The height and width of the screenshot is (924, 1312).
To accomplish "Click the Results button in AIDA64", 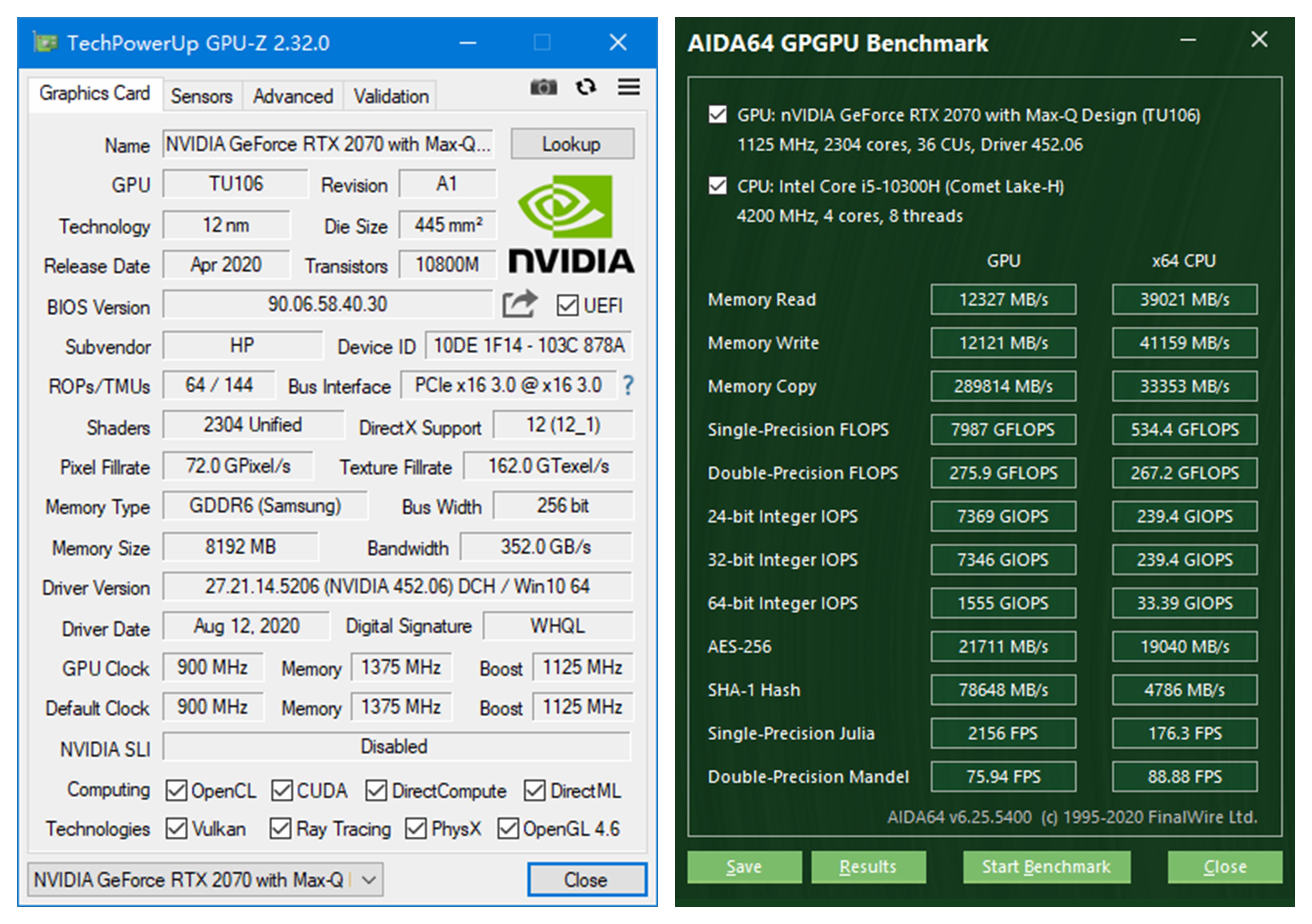I will click(867, 867).
